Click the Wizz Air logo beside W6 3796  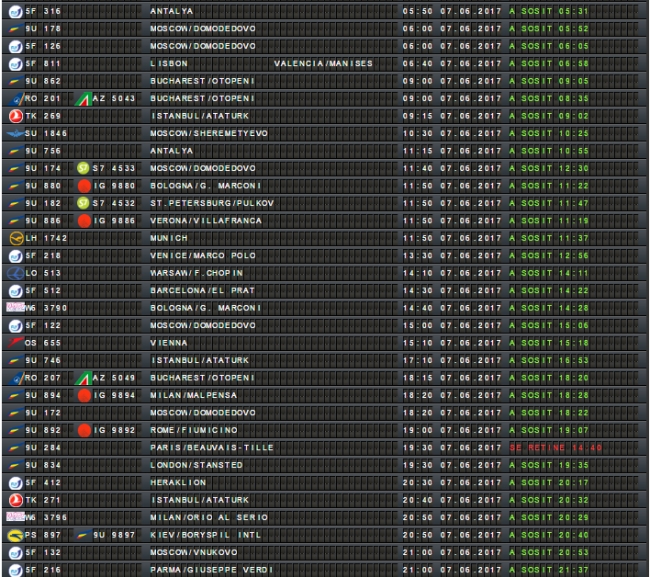15,516
